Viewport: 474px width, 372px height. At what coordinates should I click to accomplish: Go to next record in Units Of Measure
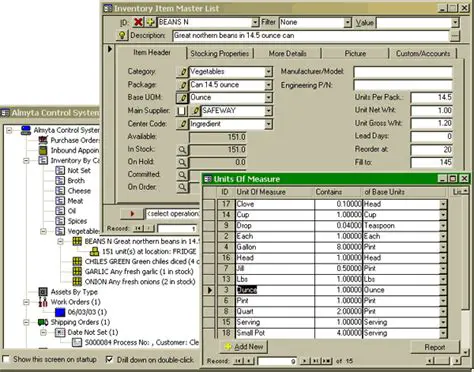tap(304, 361)
